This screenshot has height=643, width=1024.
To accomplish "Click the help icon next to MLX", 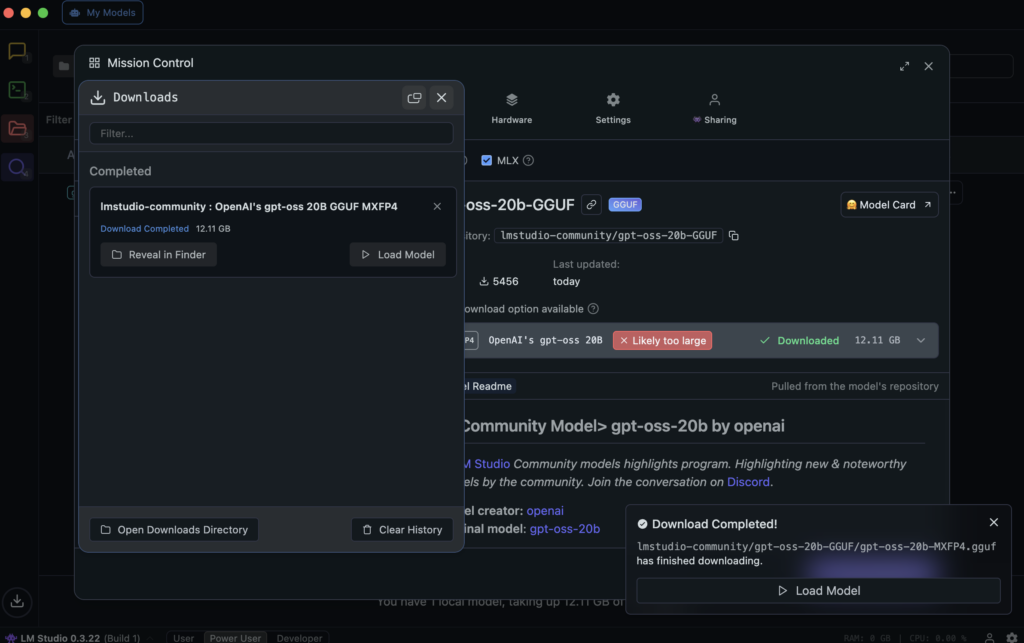I will click(x=528, y=160).
